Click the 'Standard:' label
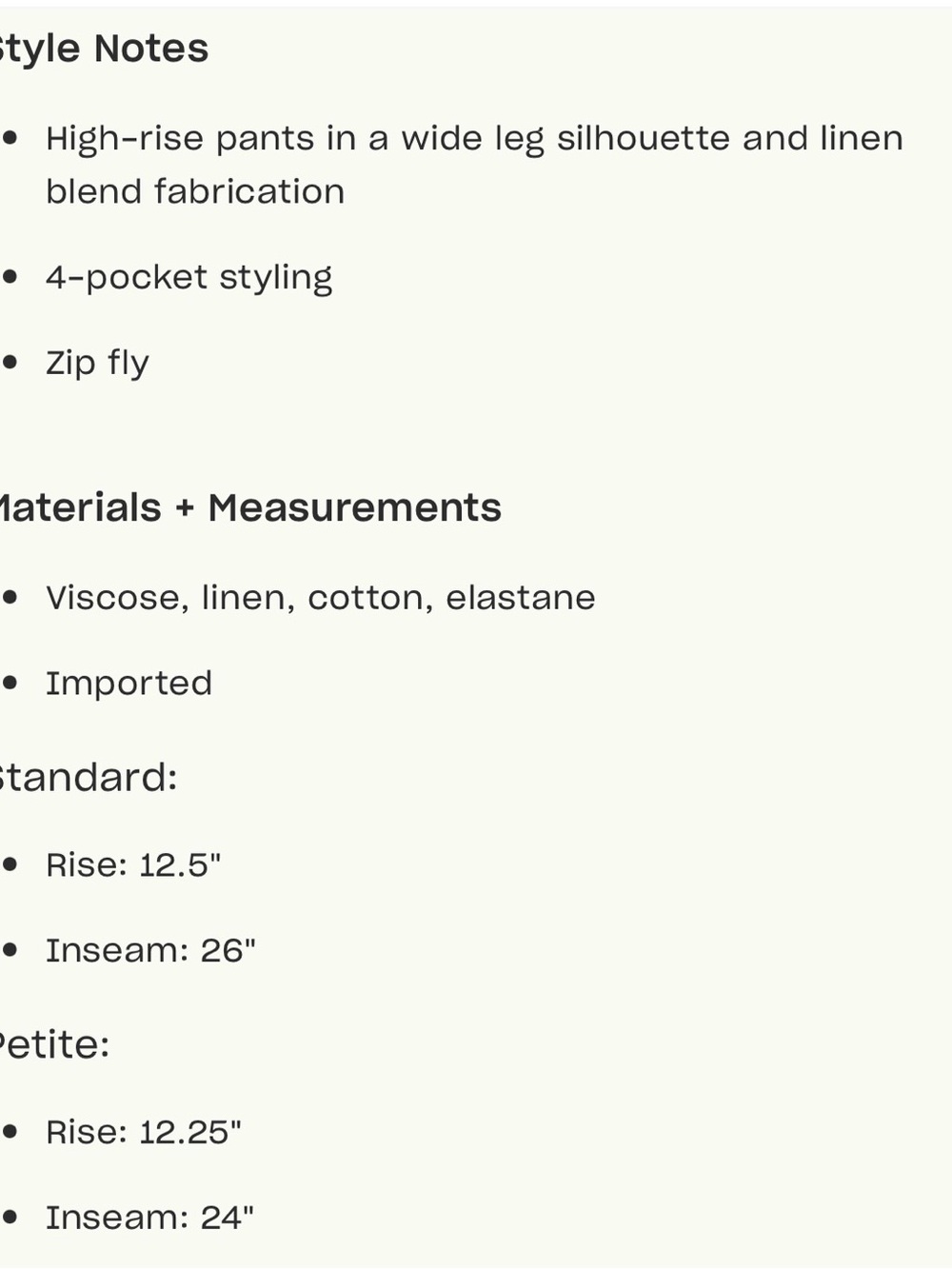952x1269 pixels. point(89,778)
